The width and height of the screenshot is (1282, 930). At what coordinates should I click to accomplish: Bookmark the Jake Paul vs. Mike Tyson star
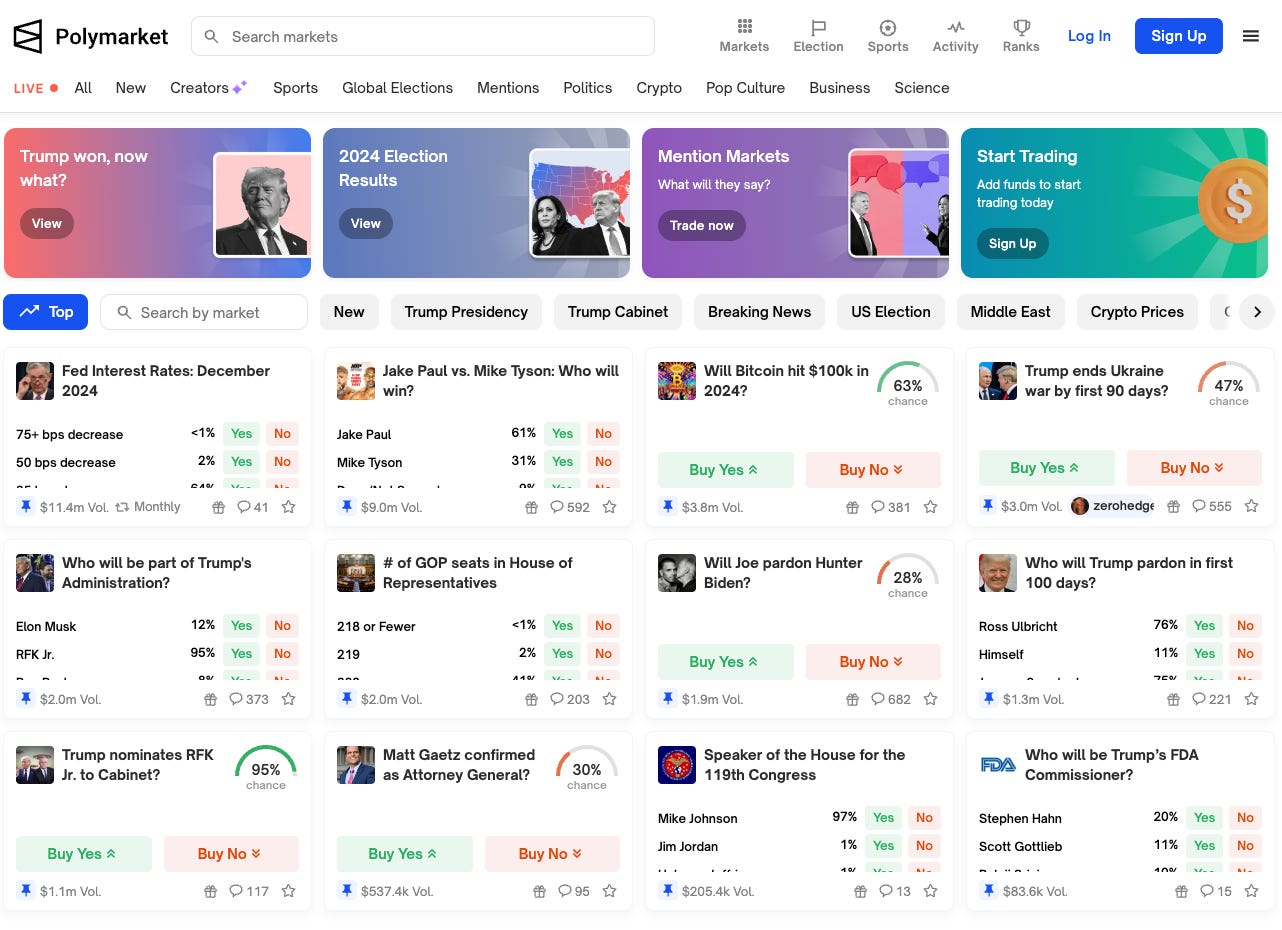click(610, 507)
